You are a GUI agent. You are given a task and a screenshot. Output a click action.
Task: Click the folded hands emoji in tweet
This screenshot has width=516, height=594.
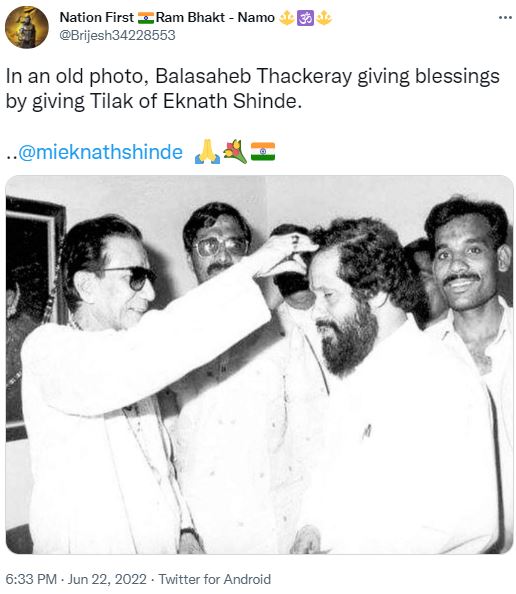[x=207, y=152]
